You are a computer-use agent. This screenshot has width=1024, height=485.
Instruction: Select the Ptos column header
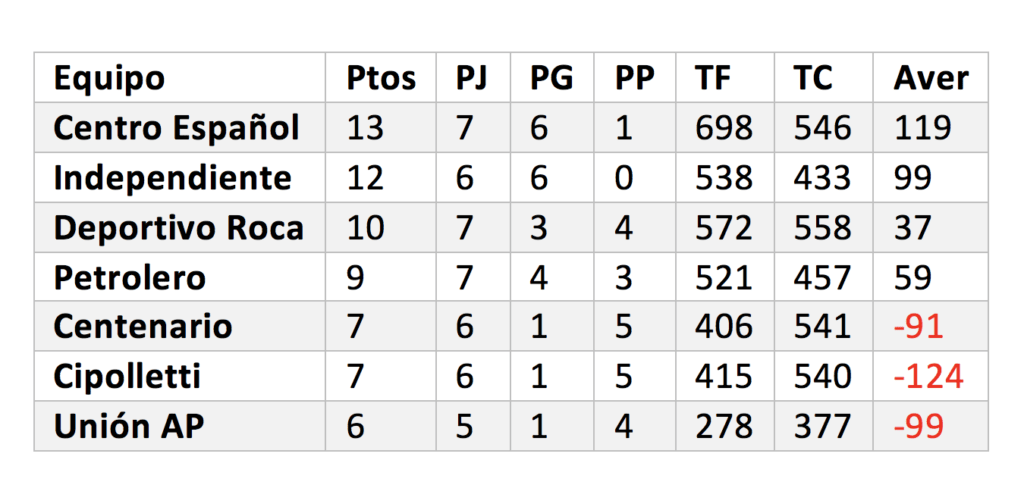point(381,78)
